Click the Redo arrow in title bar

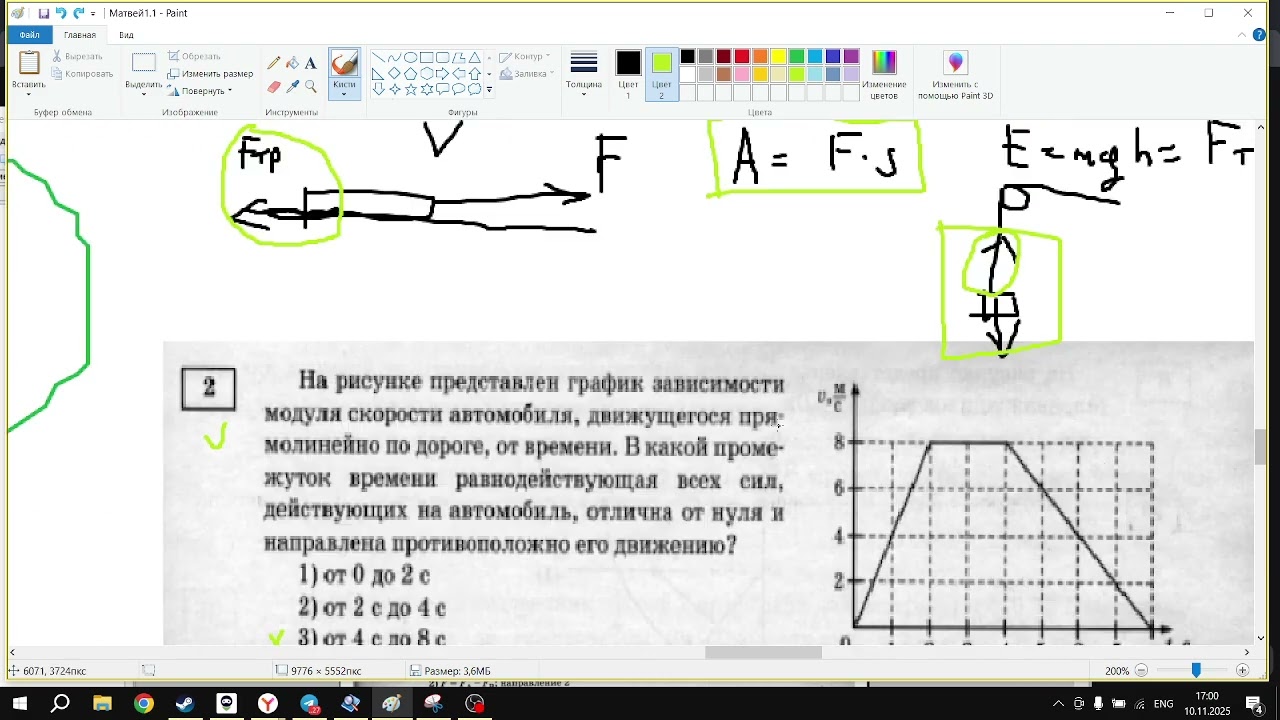click(78, 13)
